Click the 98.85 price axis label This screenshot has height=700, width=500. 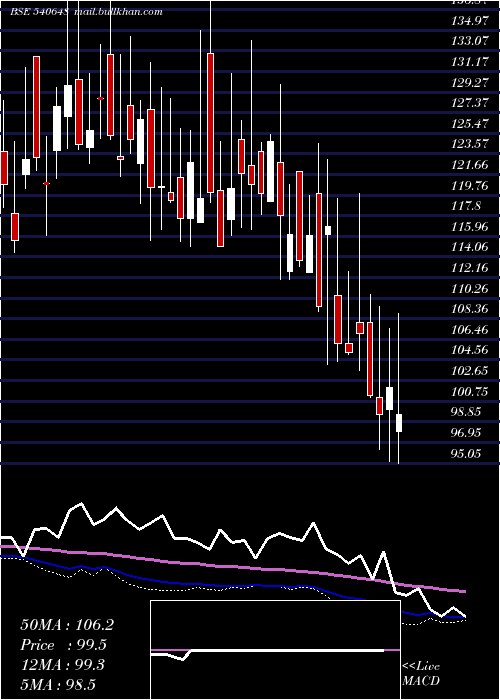[466, 412]
